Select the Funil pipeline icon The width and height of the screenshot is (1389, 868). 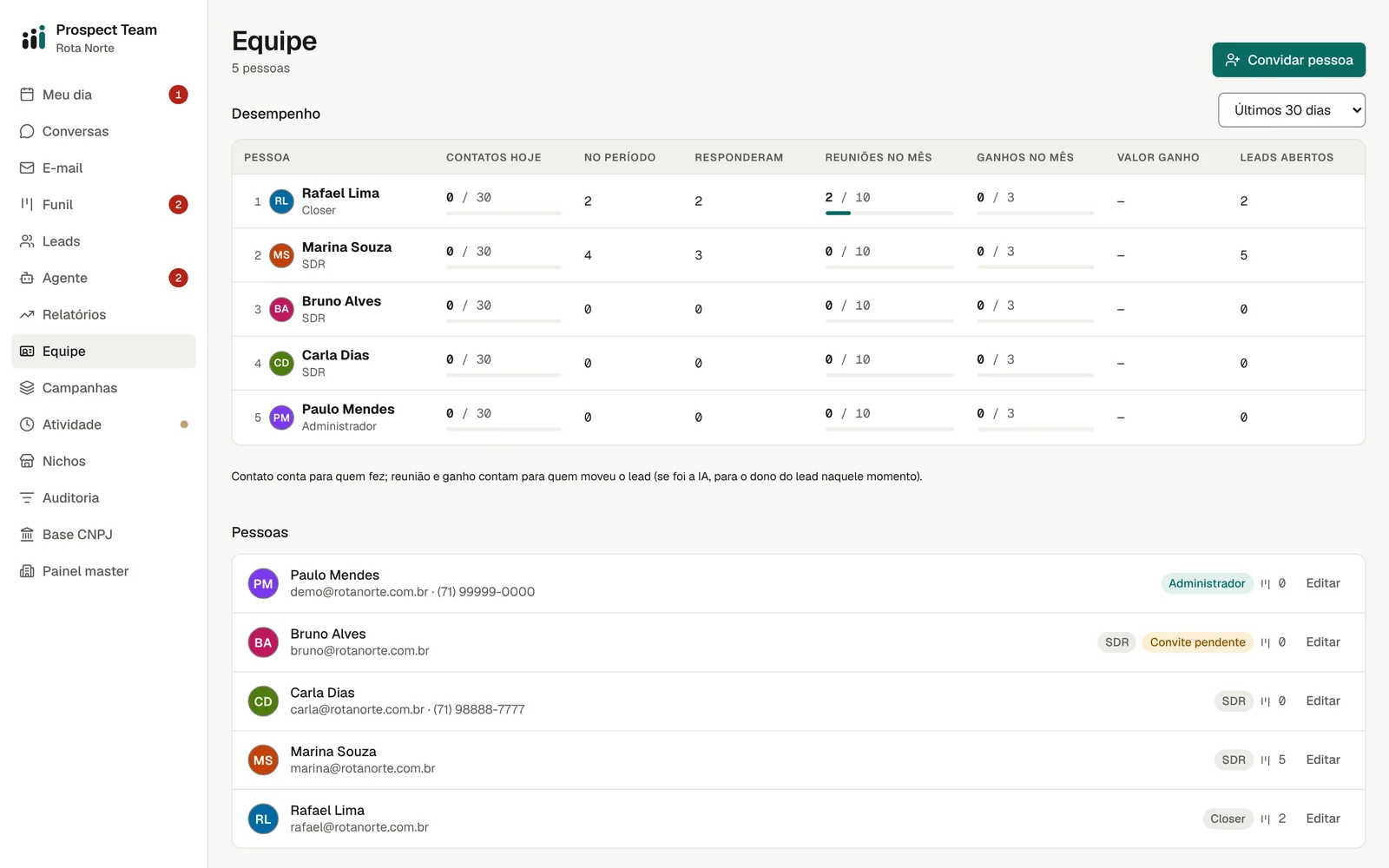(27, 204)
